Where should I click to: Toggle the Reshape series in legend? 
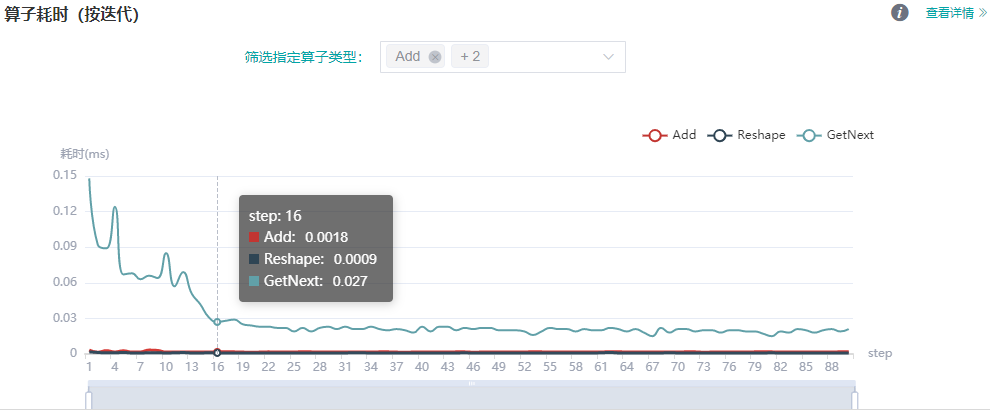click(761, 135)
